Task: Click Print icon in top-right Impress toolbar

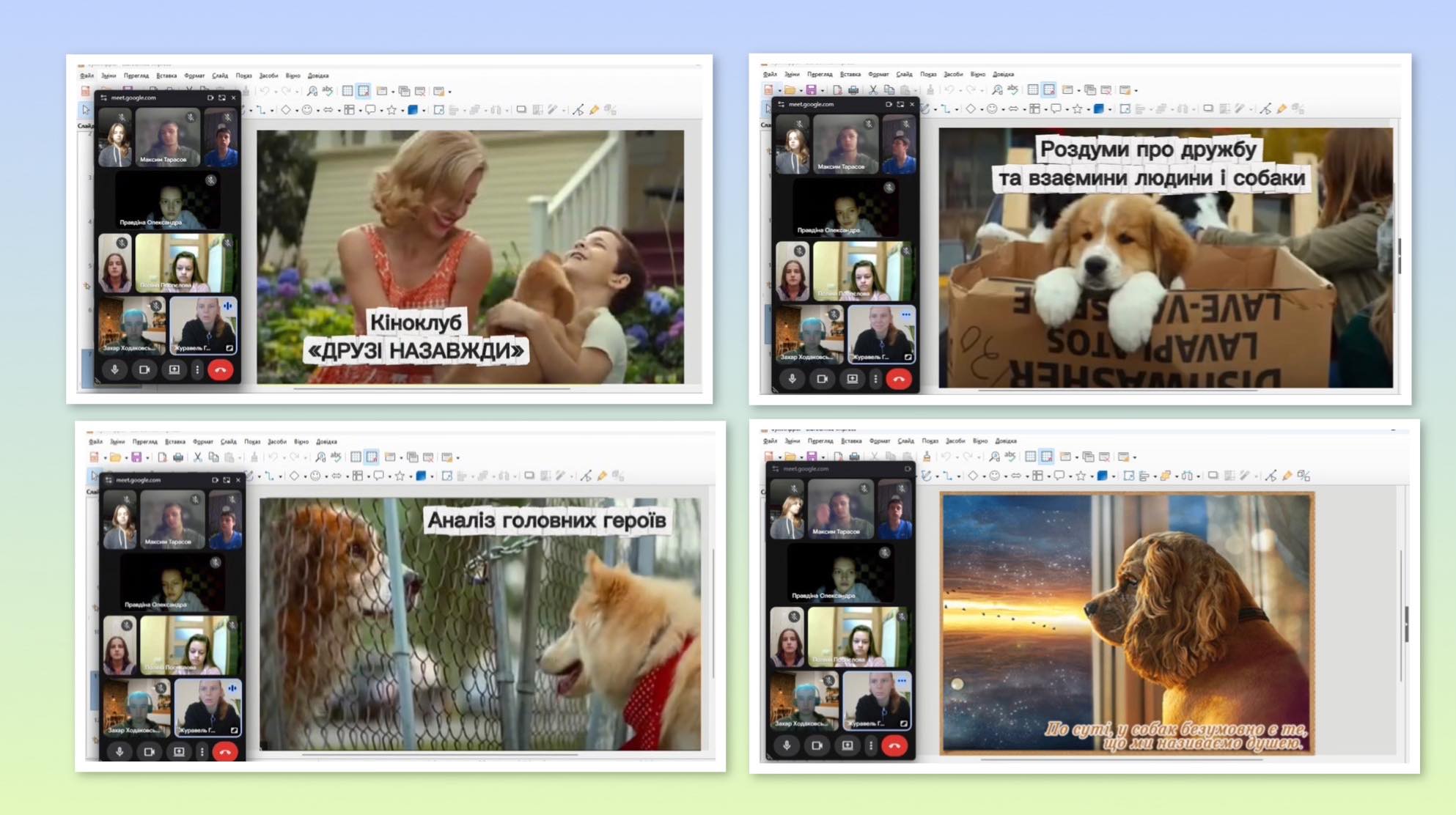Action: click(853, 89)
